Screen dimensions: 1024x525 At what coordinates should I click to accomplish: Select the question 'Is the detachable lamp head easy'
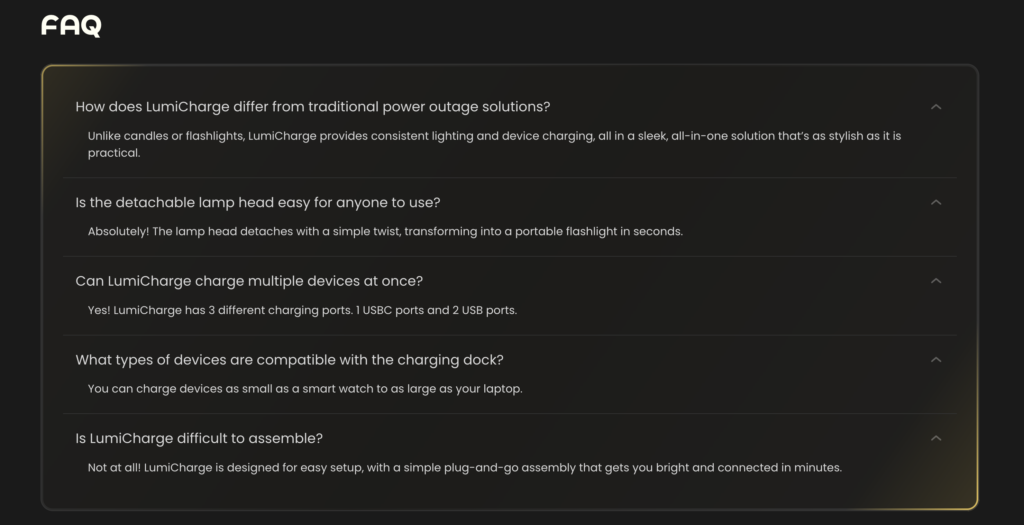coord(258,202)
